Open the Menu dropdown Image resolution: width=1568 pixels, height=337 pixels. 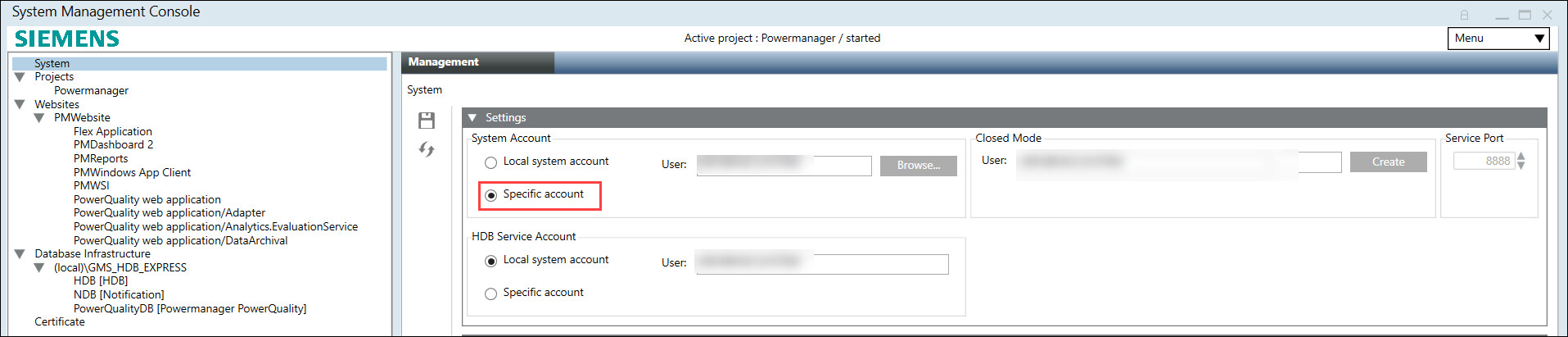click(x=1498, y=39)
